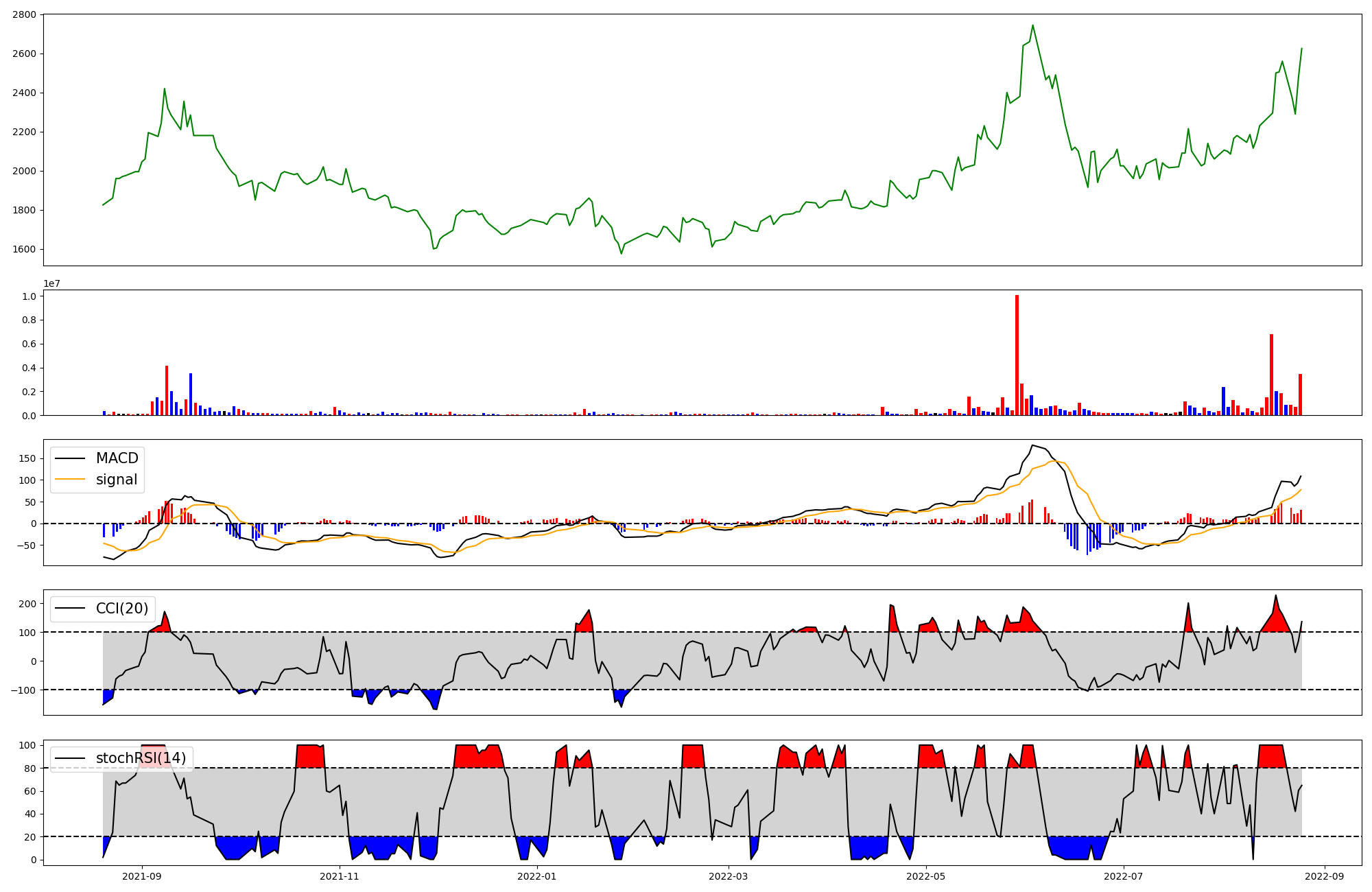Viewport: 1372px width, 892px height.
Task: Click the 1600 price axis label
Action: click(24, 249)
